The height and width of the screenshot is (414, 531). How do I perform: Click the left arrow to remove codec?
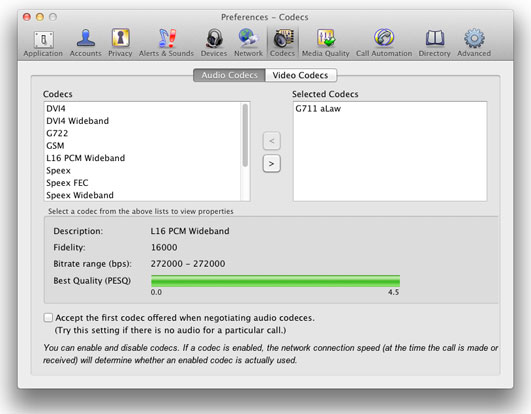(272, 141)
